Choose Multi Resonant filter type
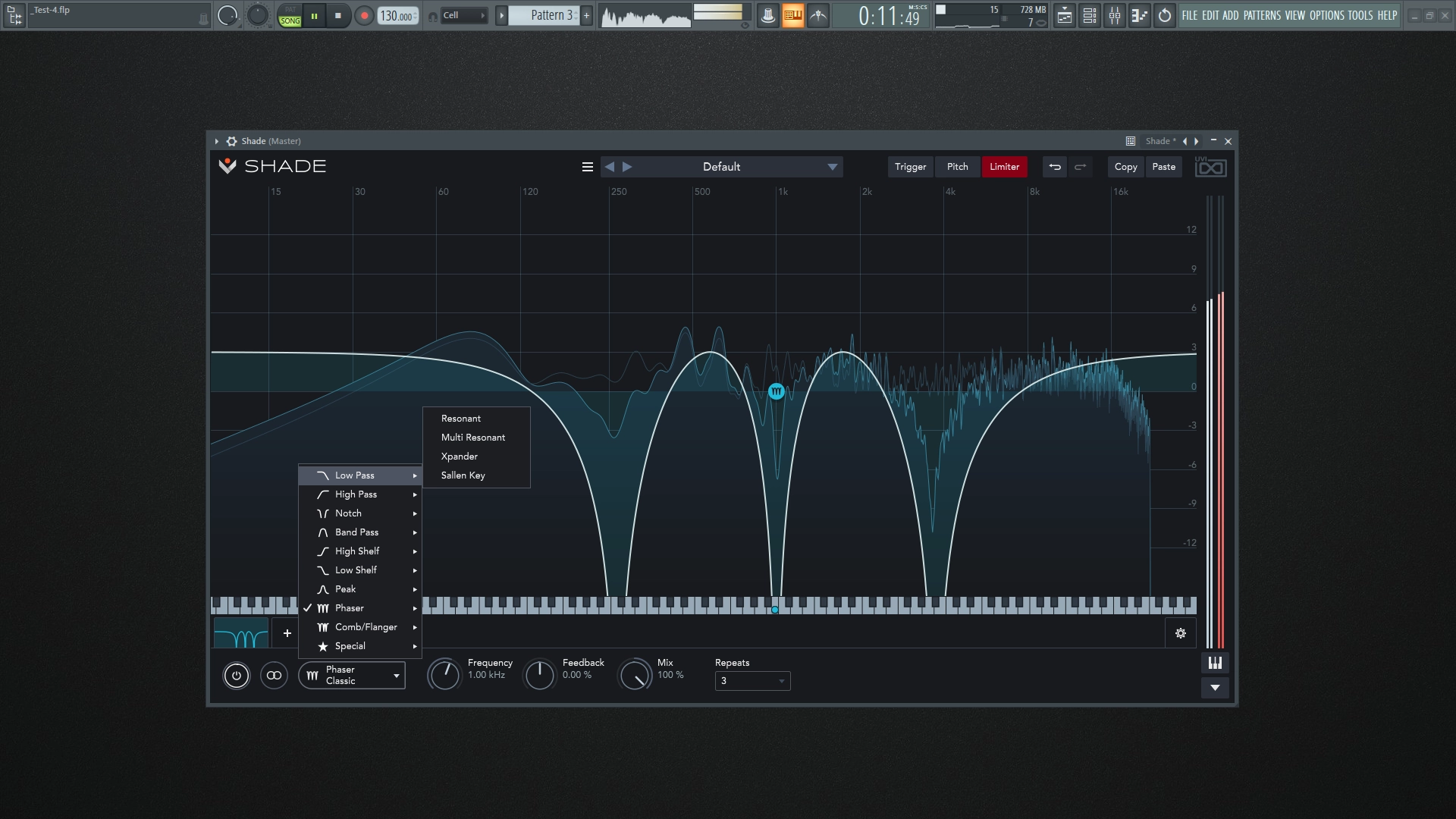This screenshot has width=1456, height=819. pos(476,438)
